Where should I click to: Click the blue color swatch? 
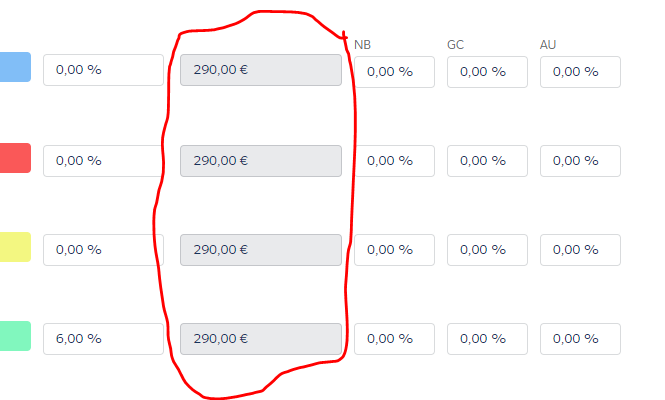[15, 68]
